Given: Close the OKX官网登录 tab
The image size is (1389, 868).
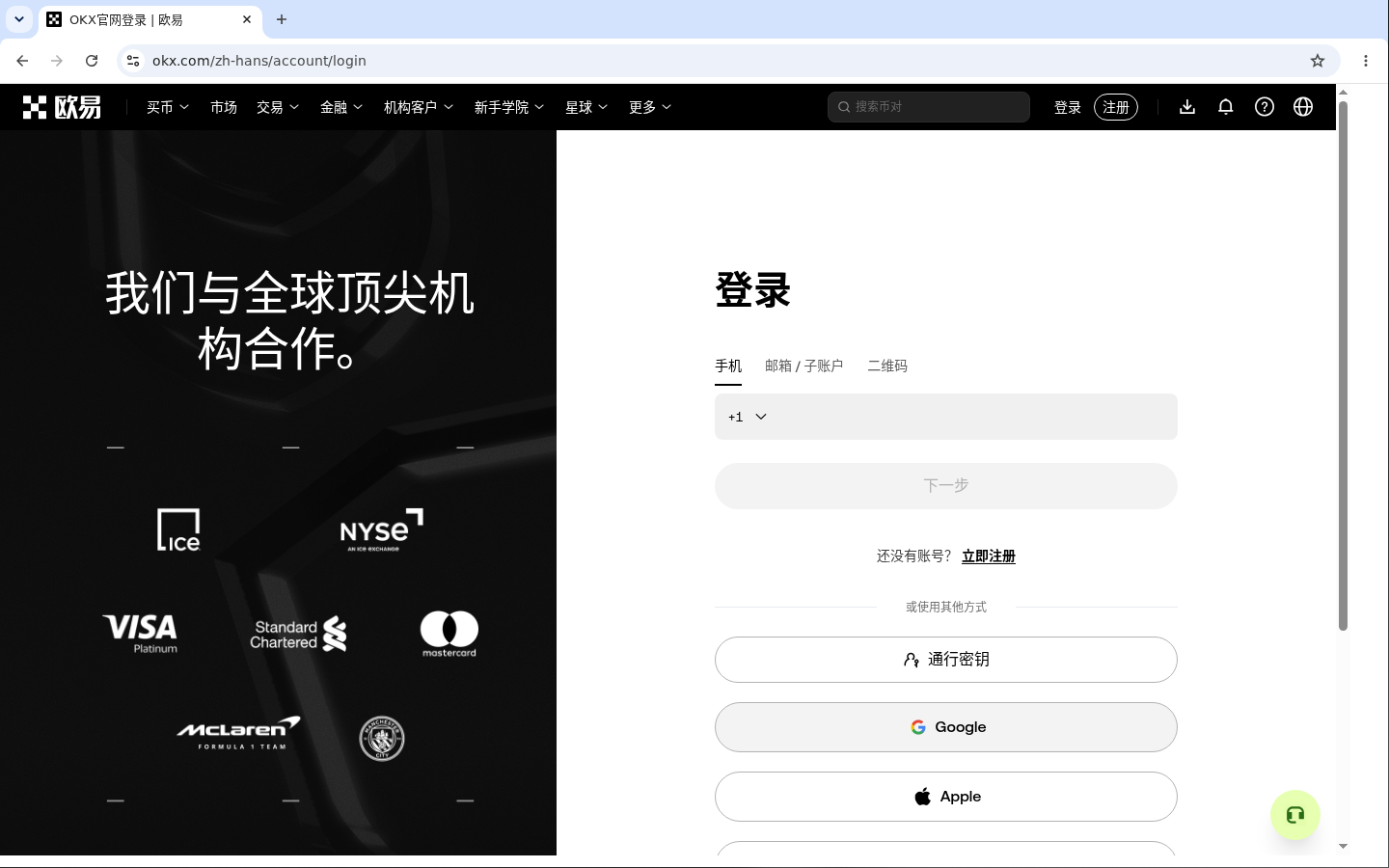Looking at the screenshot, I should [x=247, y=19].
